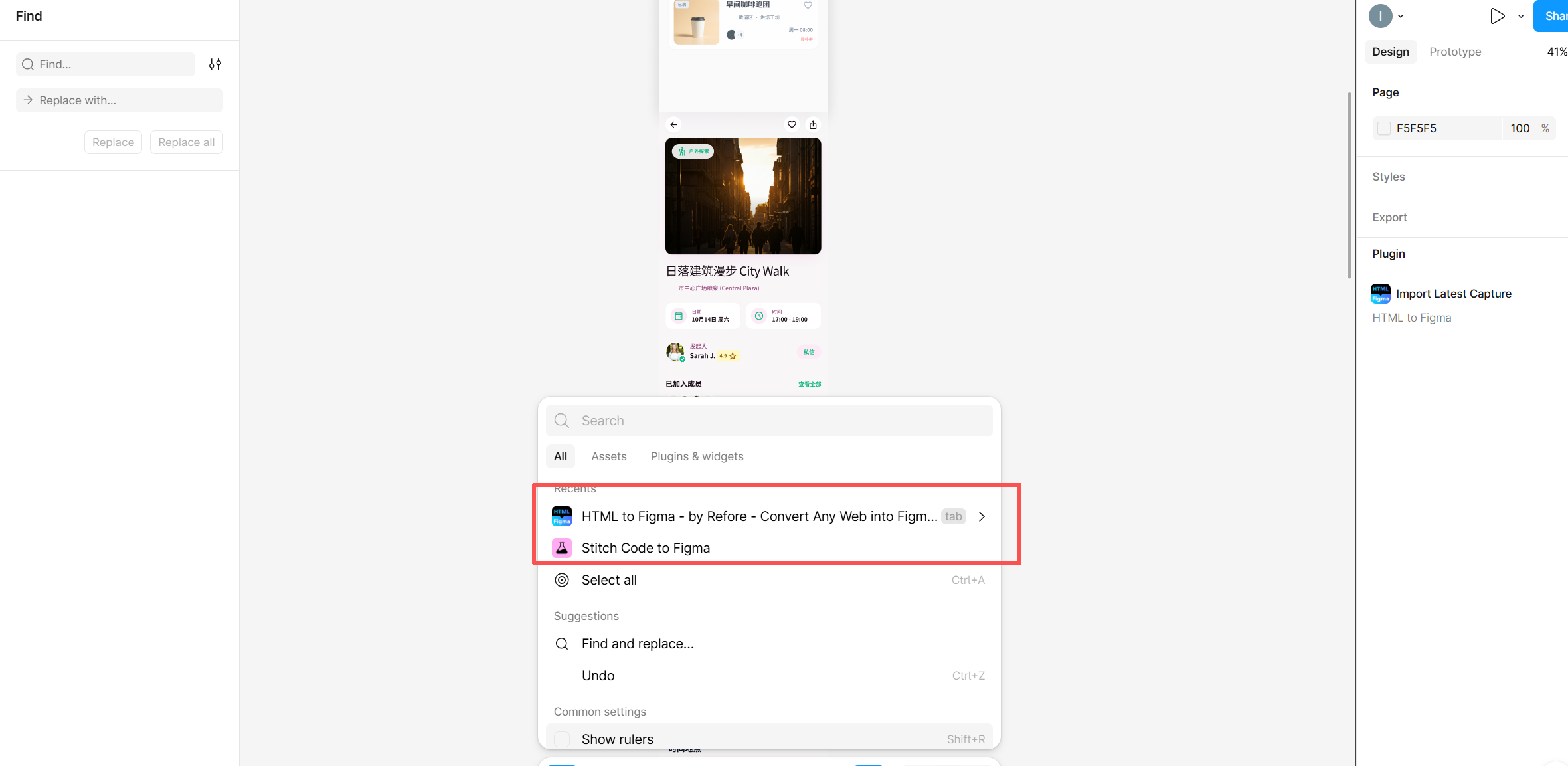Click the Present play icon

click(1497, 16)
